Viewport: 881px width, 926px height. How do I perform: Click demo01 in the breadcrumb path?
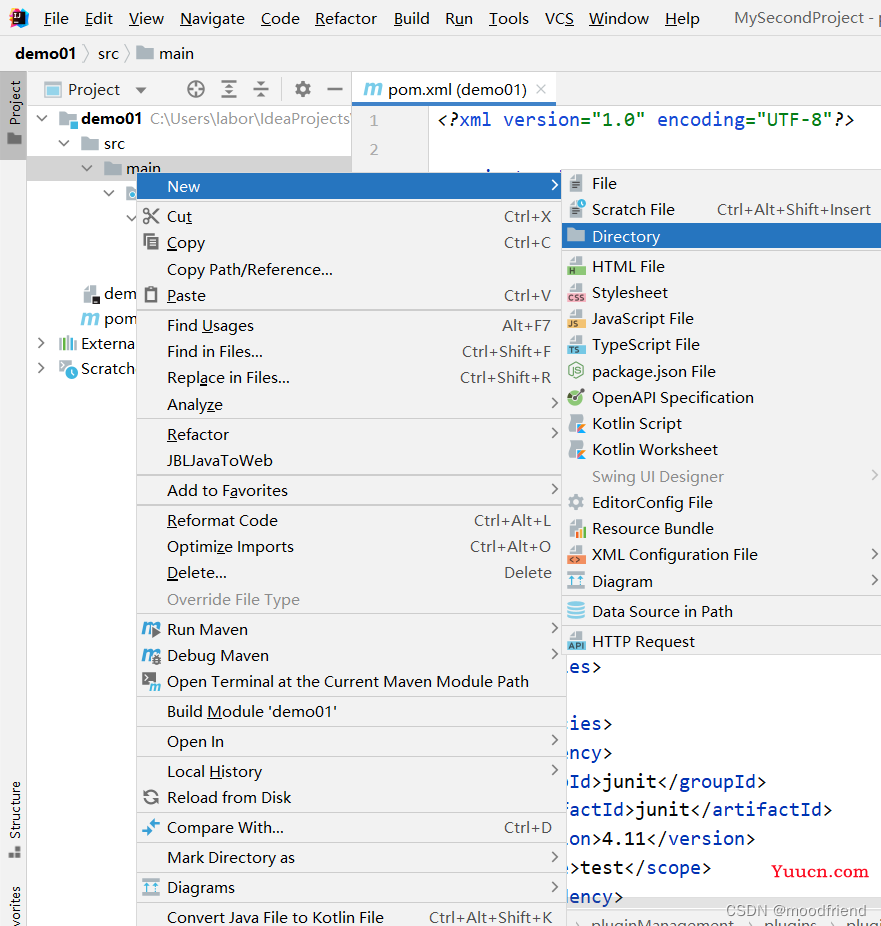click(45, 54)
